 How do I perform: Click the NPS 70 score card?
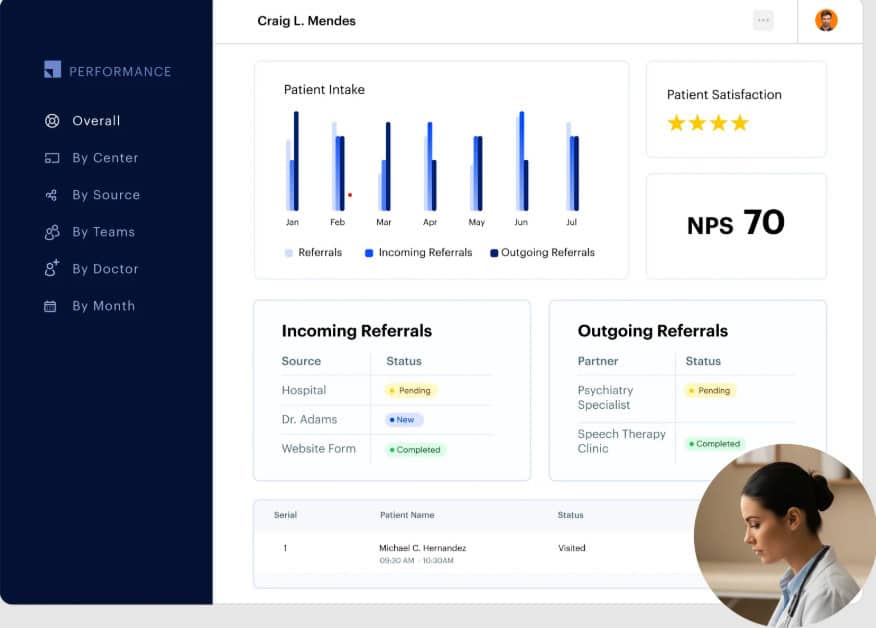pos(736,224)
